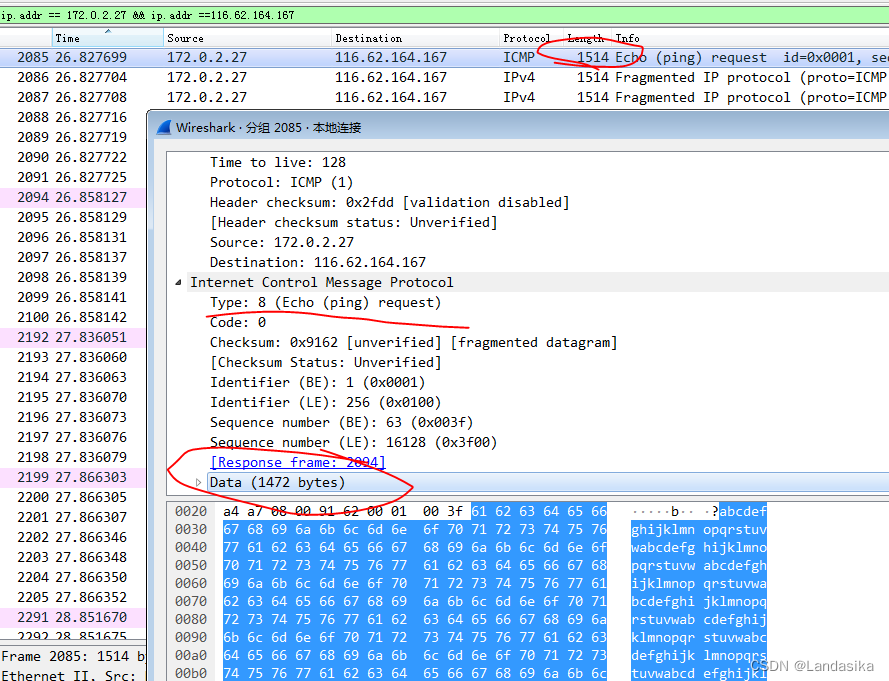Screen dimensions: 889x681
Task: Select packet row 2088 at 26.827716
Action: (x=73, y=117)
